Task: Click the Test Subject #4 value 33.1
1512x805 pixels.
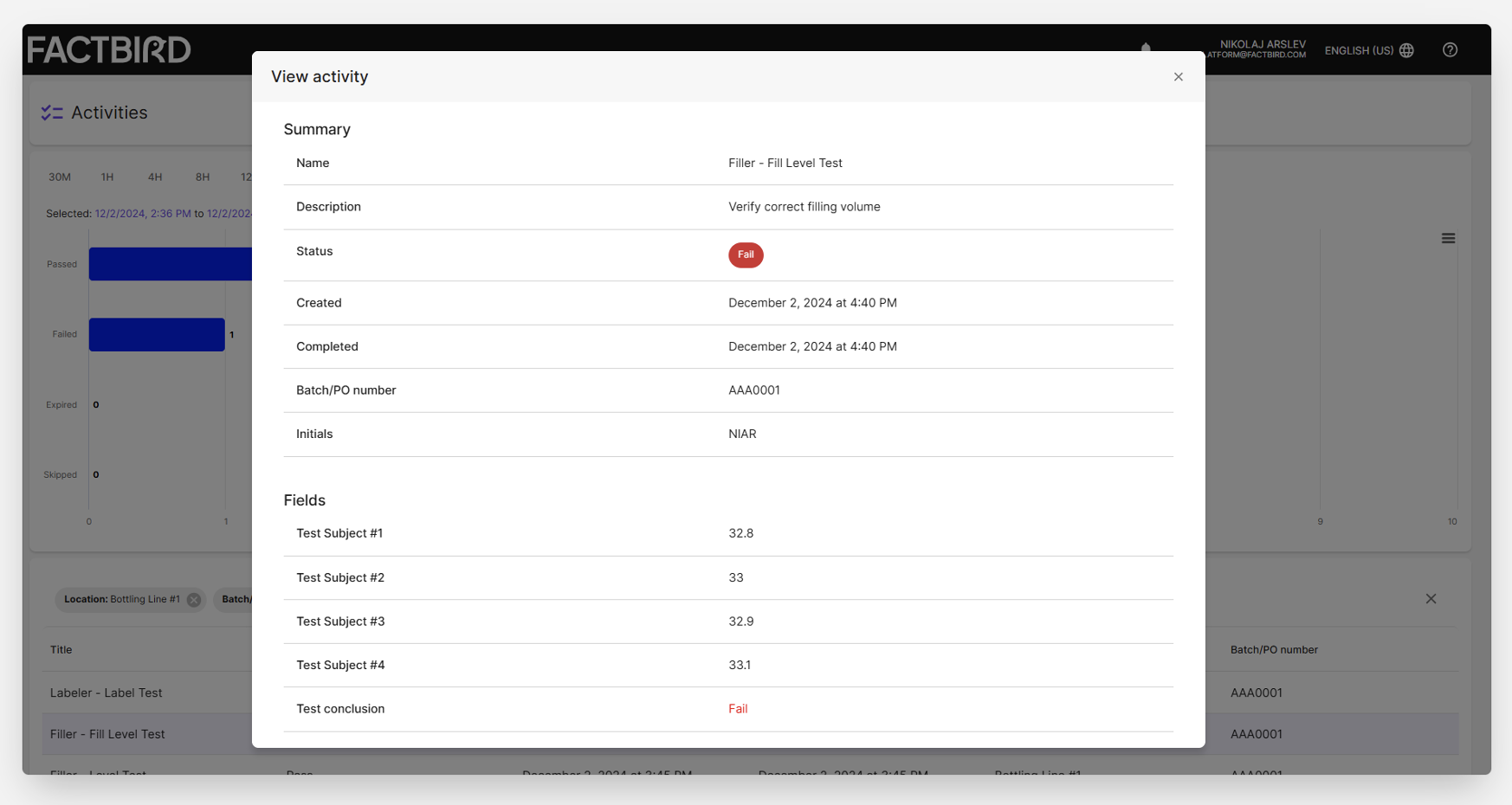Action: pyautogui.click(x=740, y=665)
